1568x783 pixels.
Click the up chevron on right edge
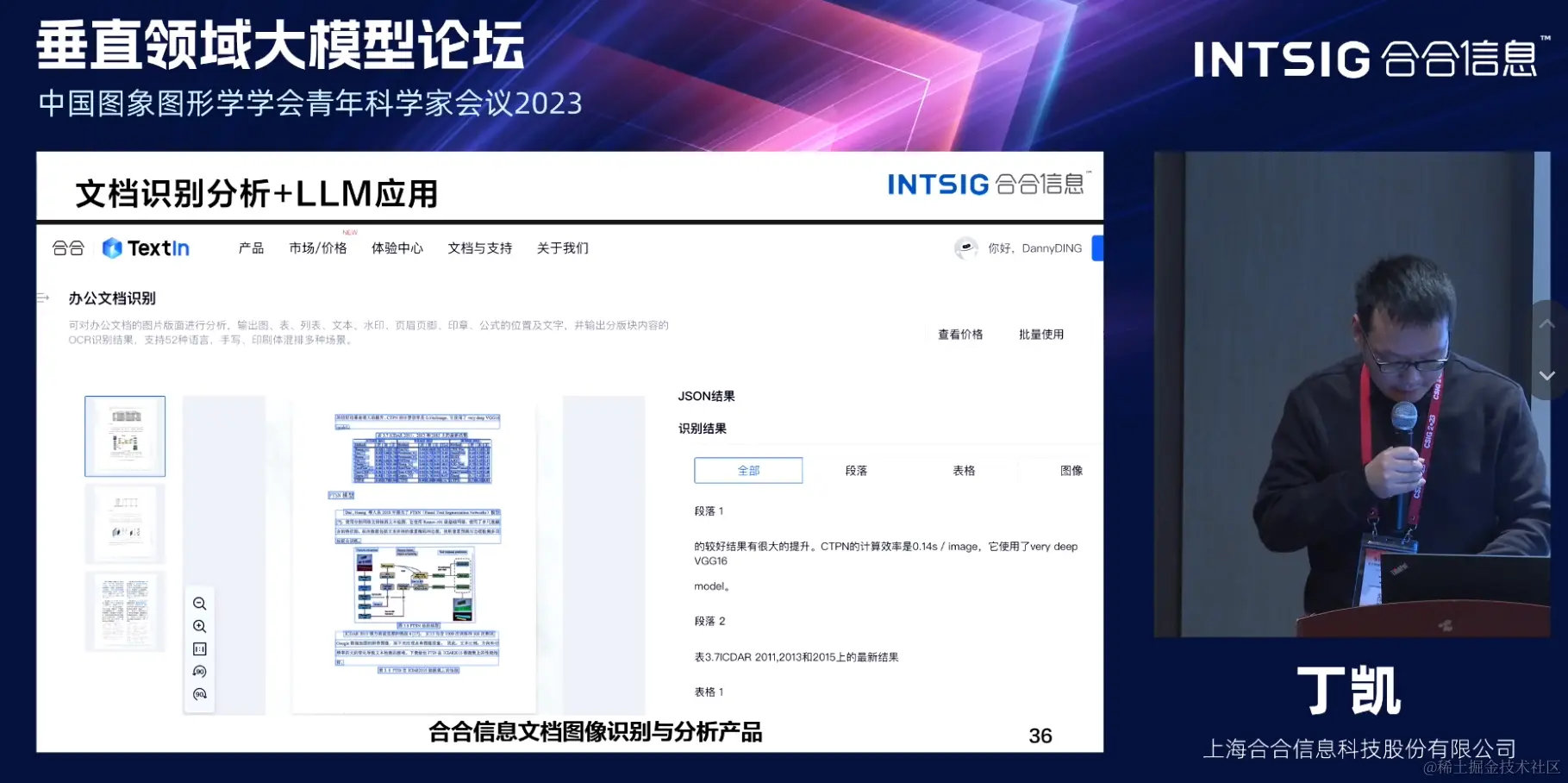coord(1547,324)
